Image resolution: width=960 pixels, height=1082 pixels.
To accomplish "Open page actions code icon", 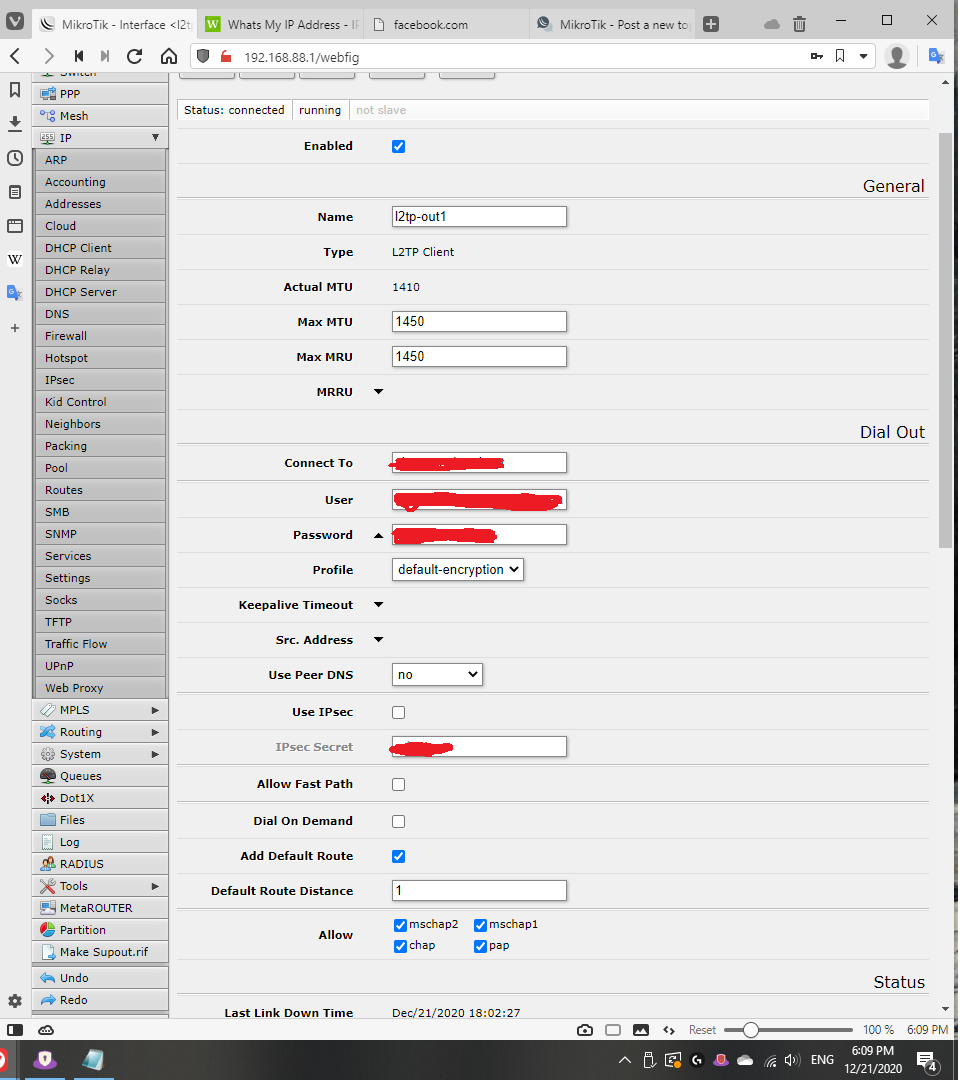I will pyautogui.click(x=669, y=1030).
